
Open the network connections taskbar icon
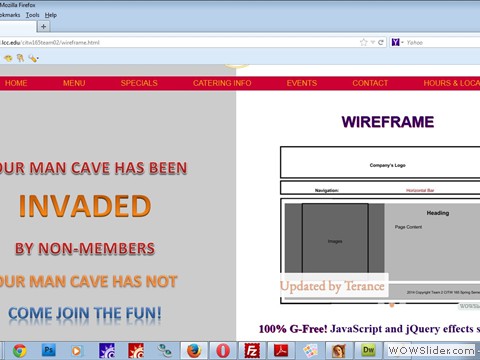coord(165,351)
